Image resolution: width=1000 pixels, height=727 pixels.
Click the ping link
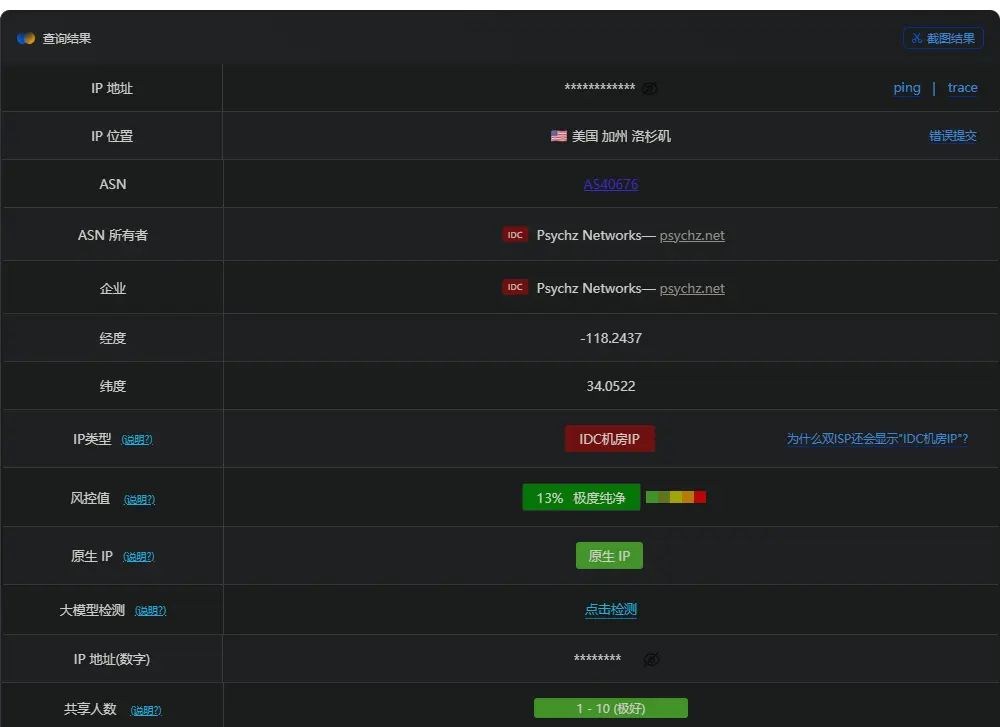[907, 88]
